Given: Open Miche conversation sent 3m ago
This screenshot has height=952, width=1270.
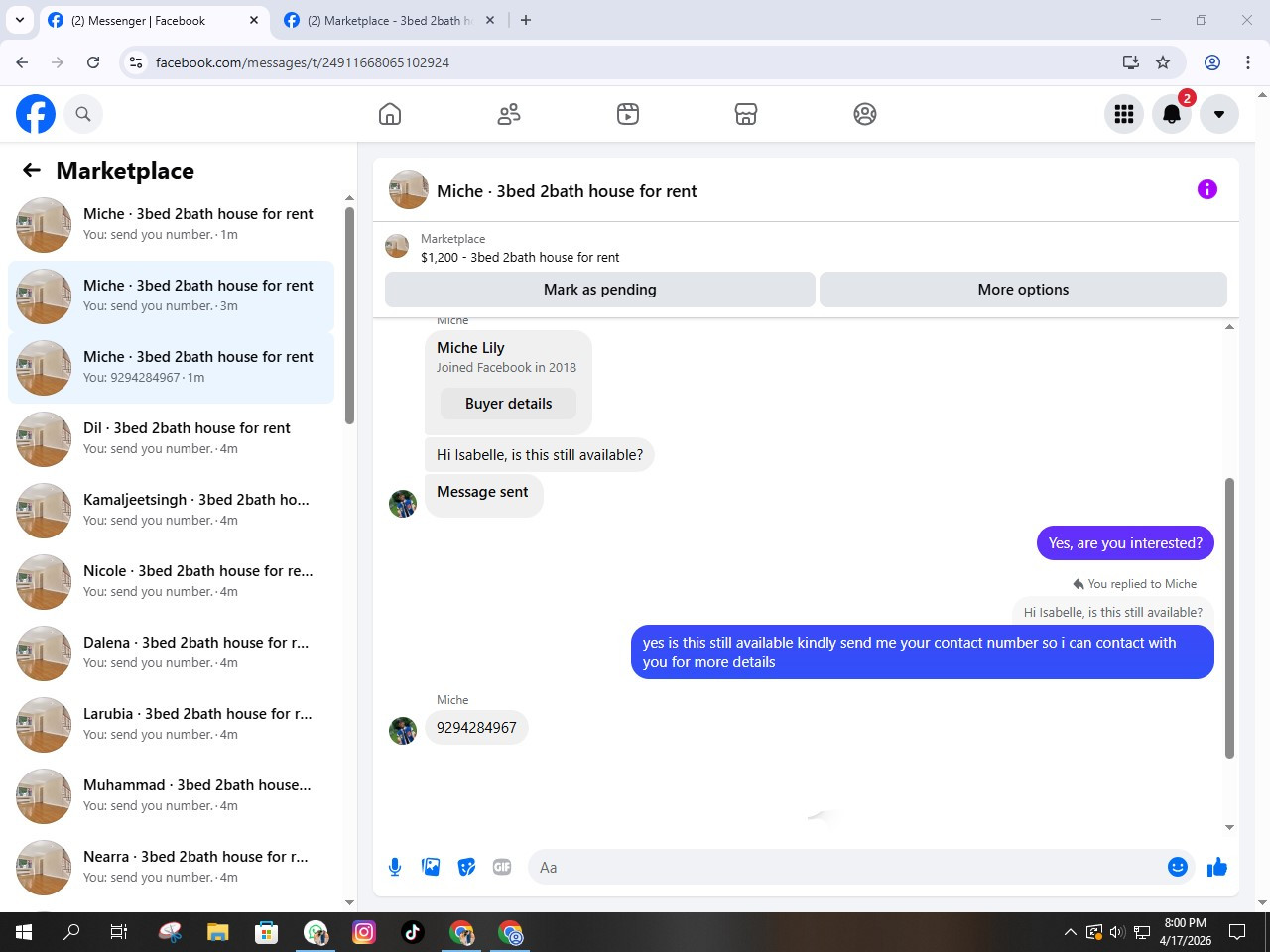Looking at the screenshot, I should coord(171,297).
